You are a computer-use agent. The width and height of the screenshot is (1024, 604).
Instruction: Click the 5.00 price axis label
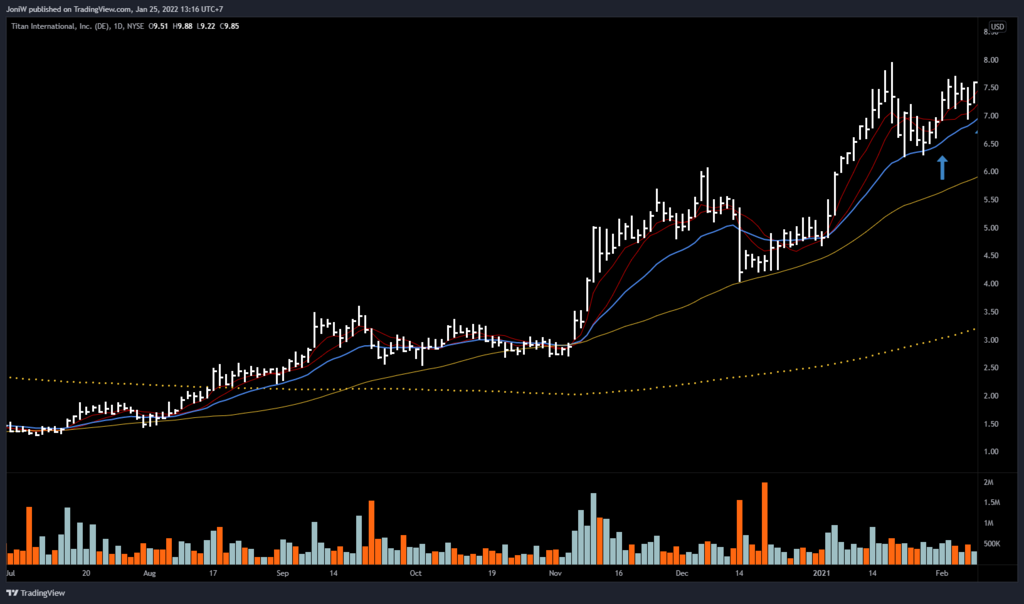[x=988, y=228]
